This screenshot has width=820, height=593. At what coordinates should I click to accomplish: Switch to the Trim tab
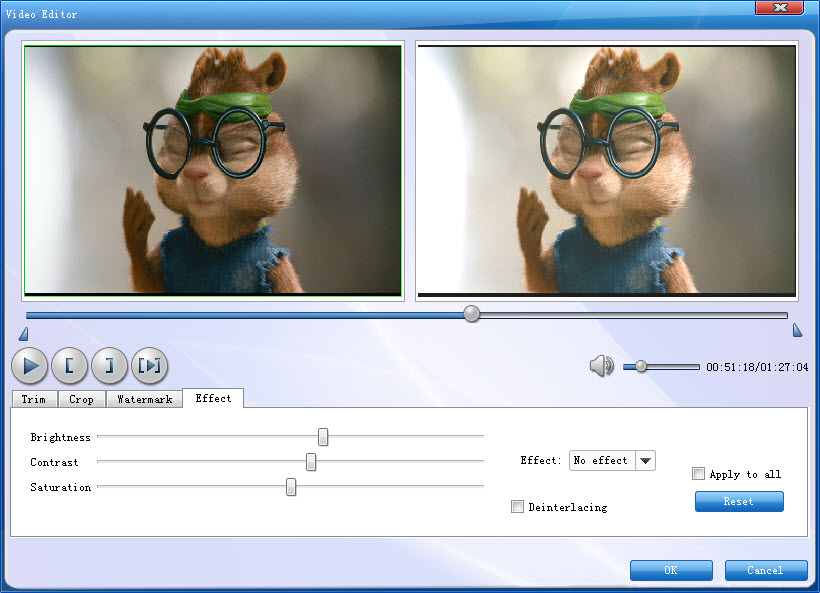(34, 399)
